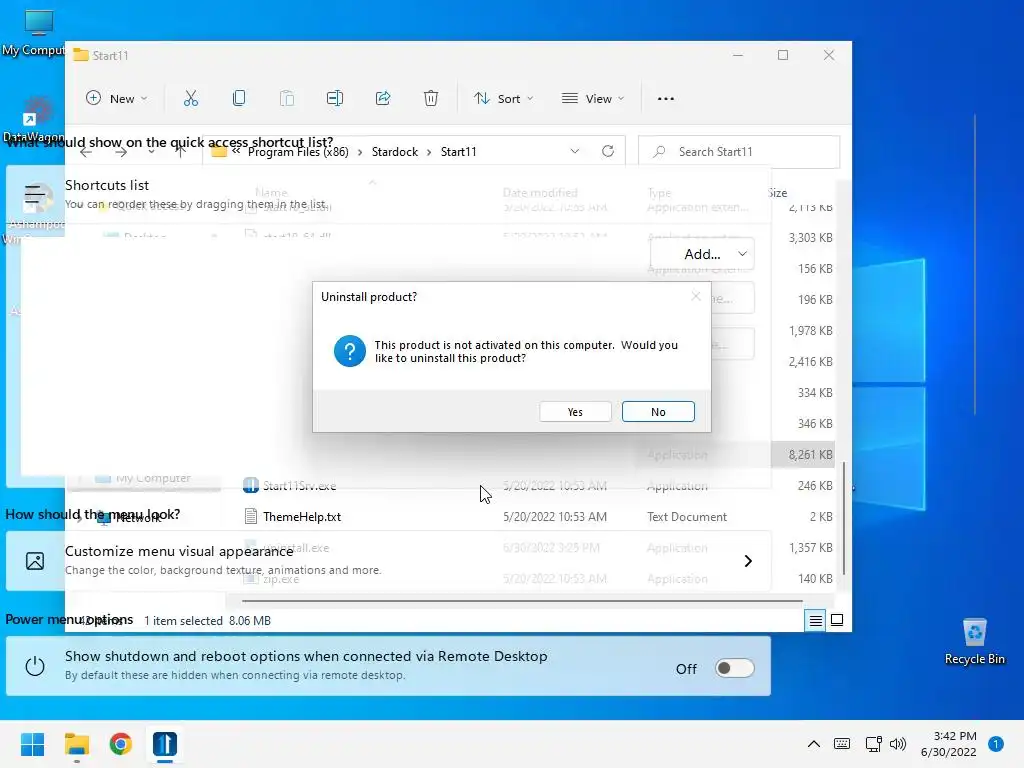Viewport: 1024px width, 768px height.
Task: Click the Rename icon in Explorer toolbar
Action: 335,99
